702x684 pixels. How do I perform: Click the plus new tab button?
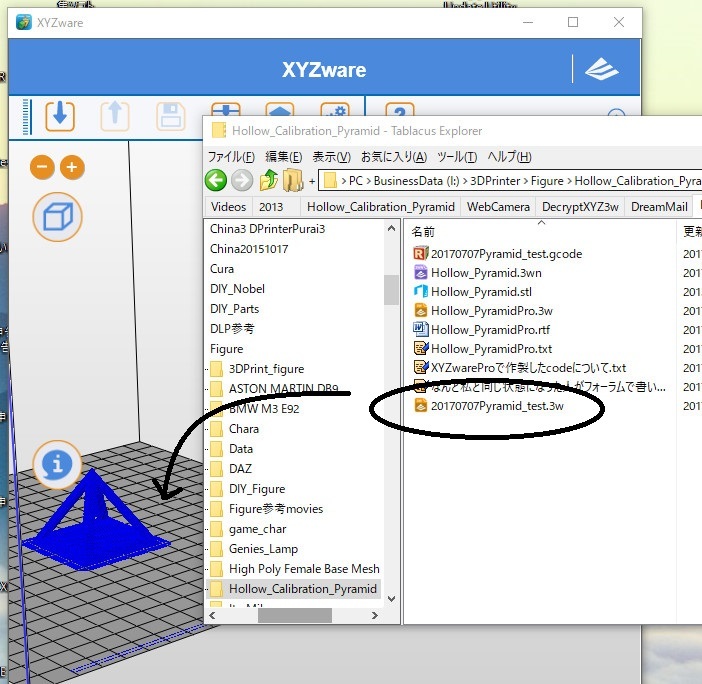coord(312,181)
